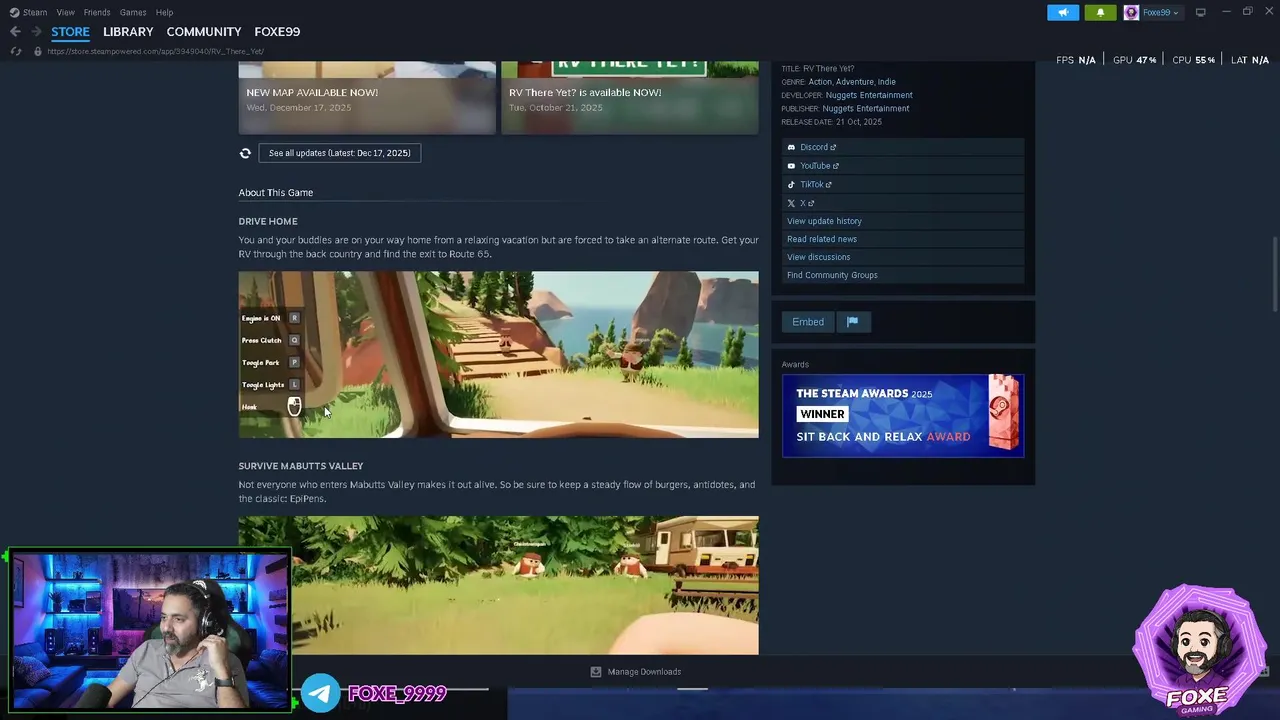Go back with the left arrow
The height and width of the screenshot is (720, 1280).
point(15,32)
